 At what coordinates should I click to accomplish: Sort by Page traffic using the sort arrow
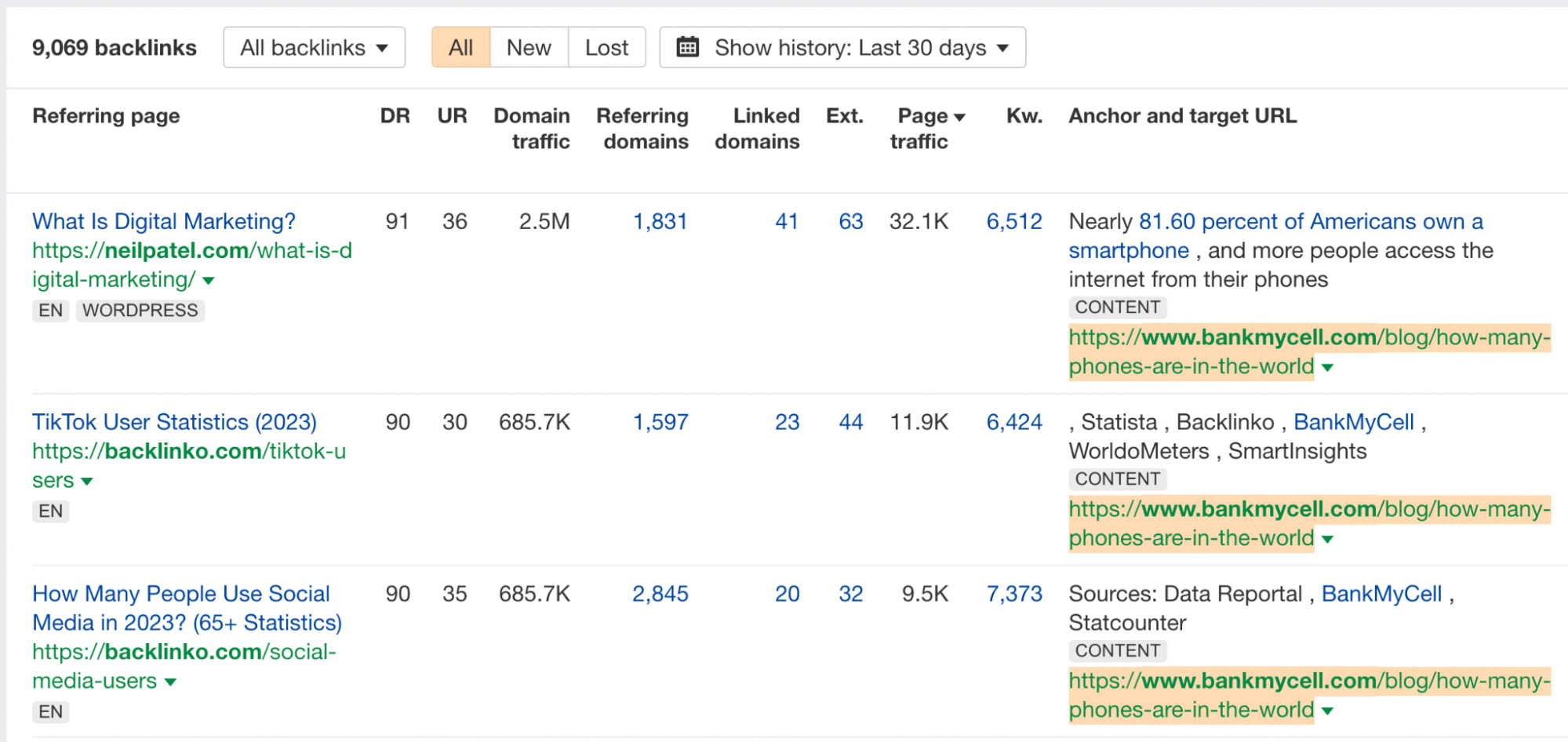point(960,115)
